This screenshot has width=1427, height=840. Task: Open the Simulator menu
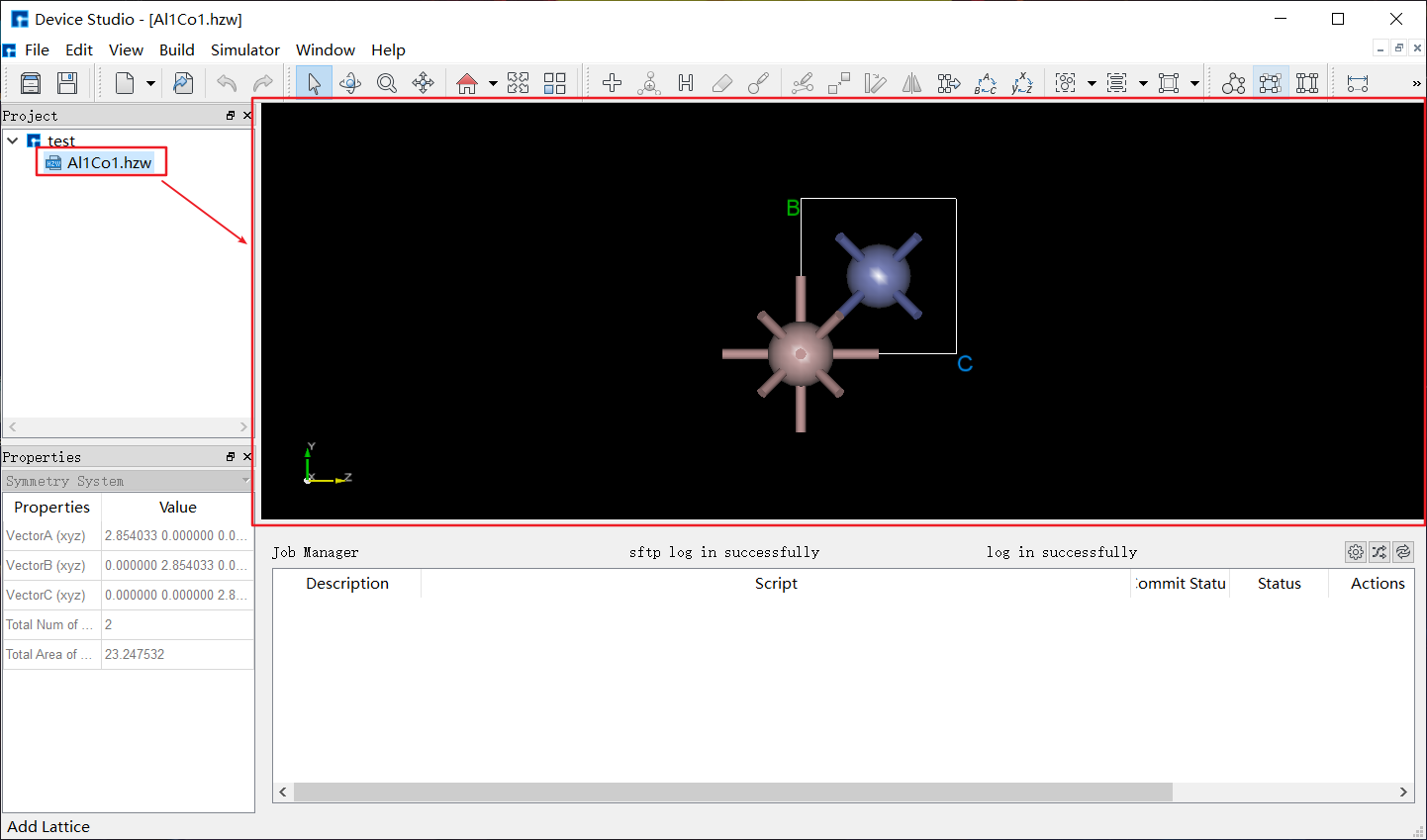(x=244, y=49)
